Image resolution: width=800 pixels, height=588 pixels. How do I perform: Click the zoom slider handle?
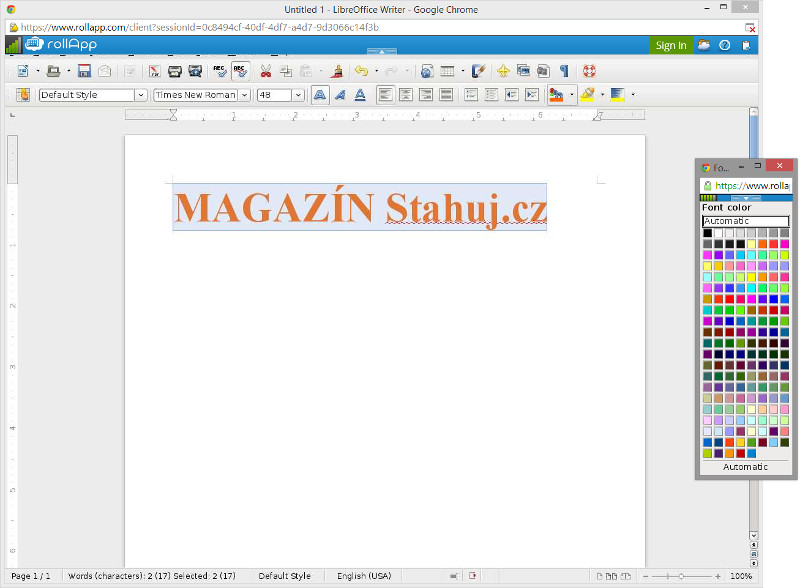point(681,576)
